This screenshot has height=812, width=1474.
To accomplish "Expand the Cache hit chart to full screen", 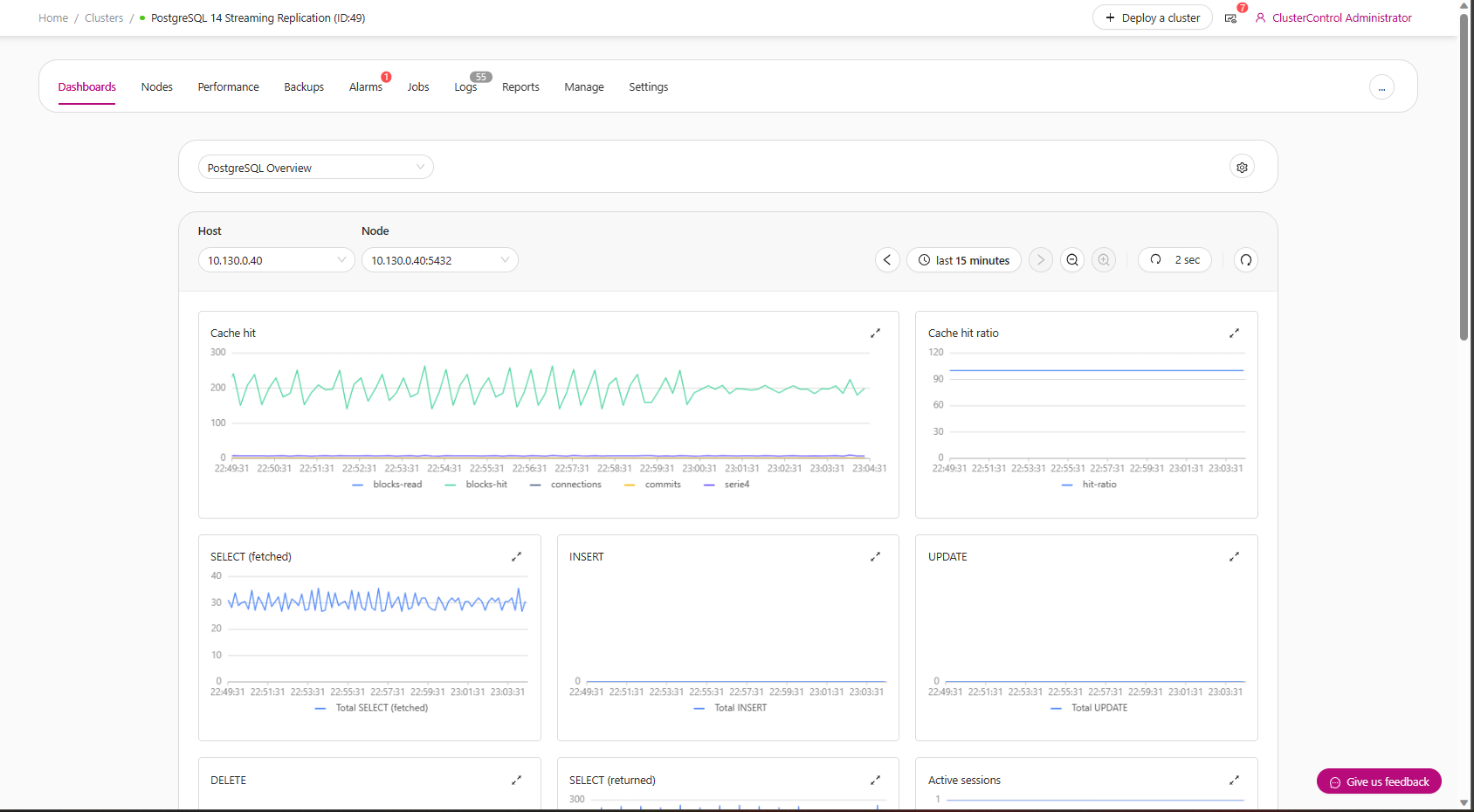I will [x=875, y=333].
